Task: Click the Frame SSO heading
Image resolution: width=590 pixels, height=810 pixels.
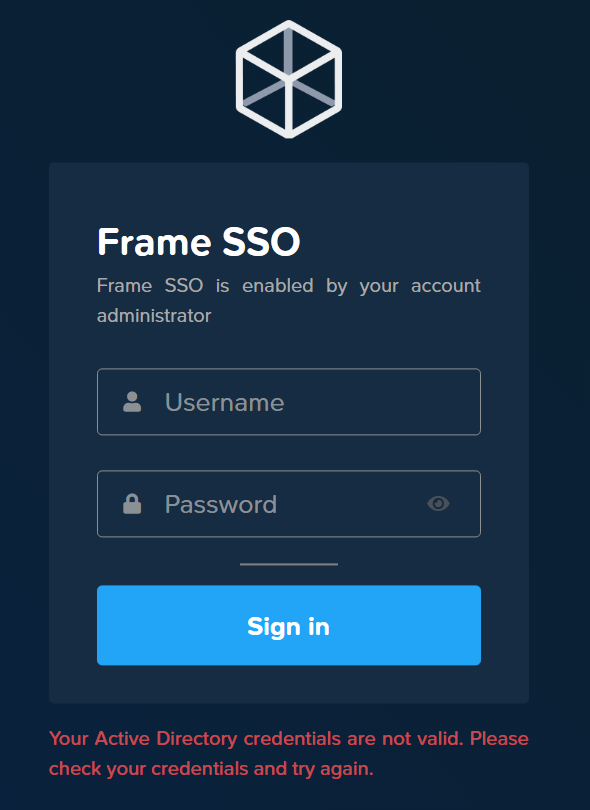Action: coord(198,241)
